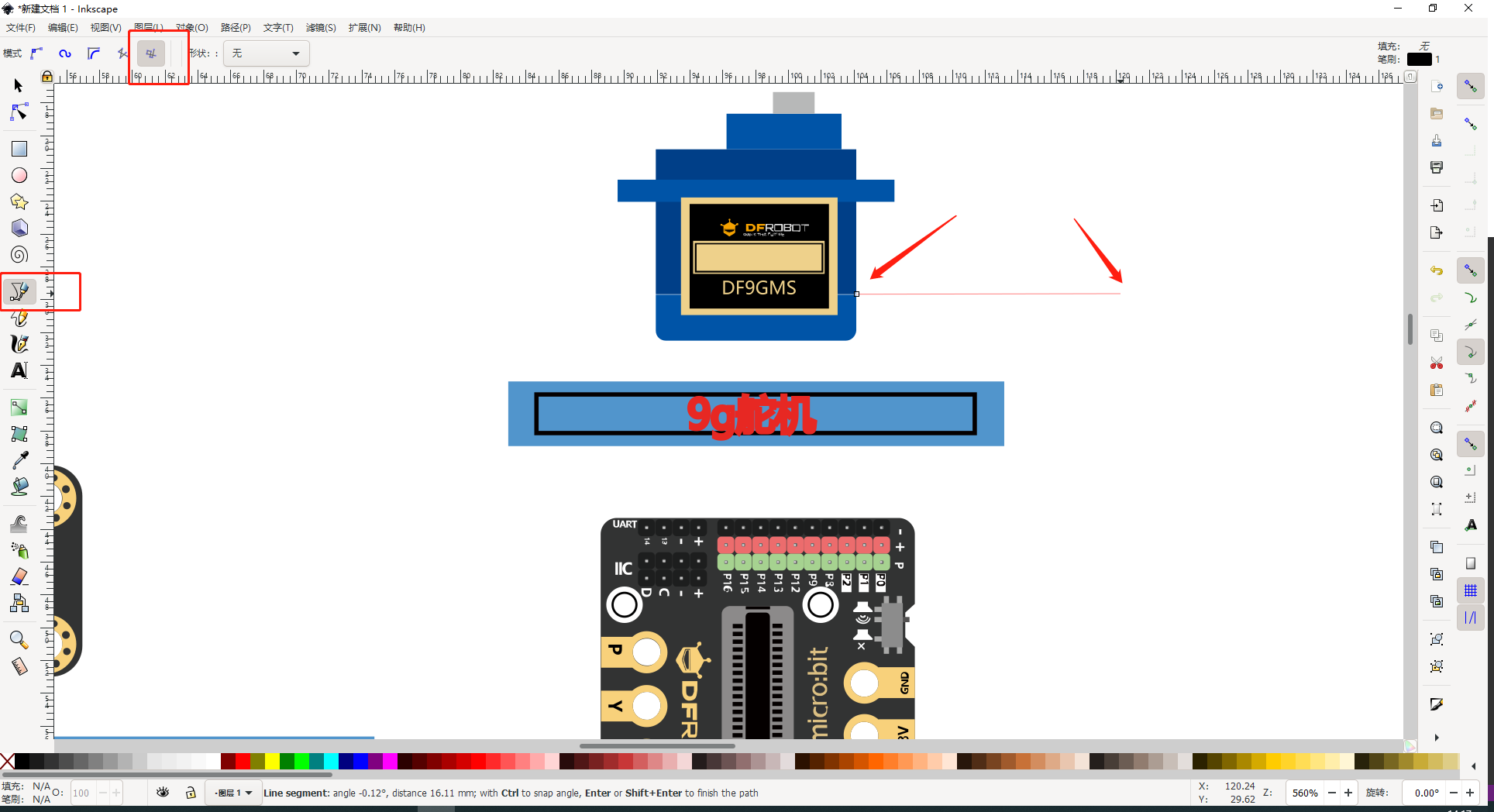Click the zoom percentage field
Image resolution: width=1494 pixels, height=812 pixels.
click(1305, 793)
